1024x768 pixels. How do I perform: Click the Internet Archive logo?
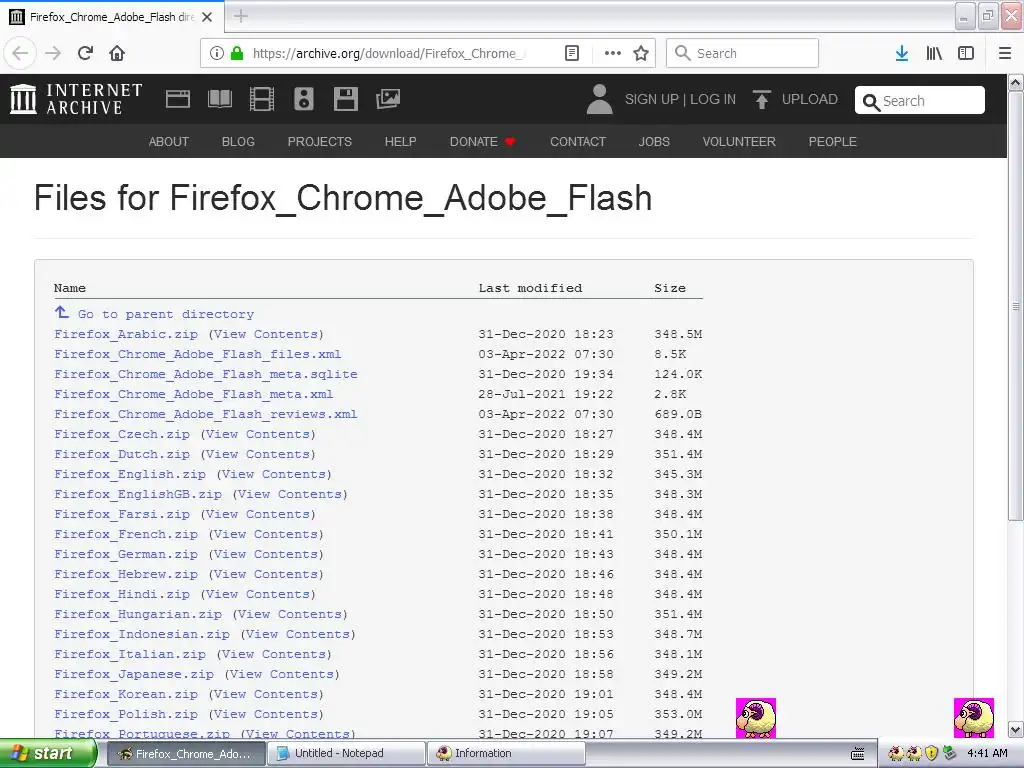click(76, 99)
